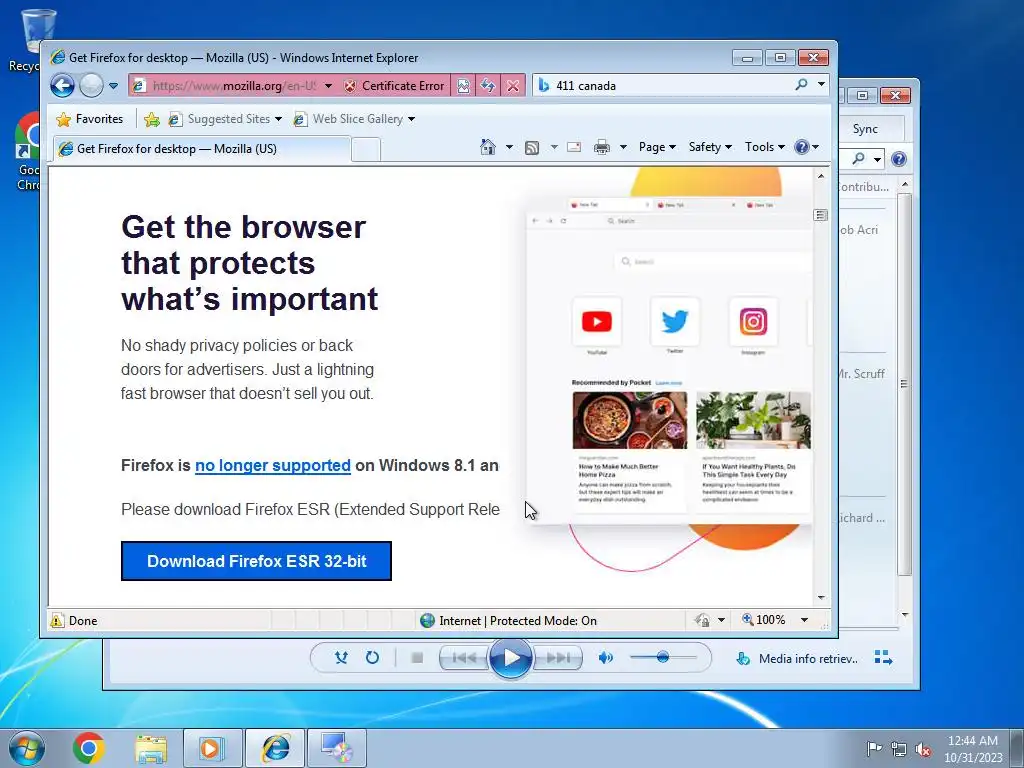
Task: Click the Read Mail icon
Action: (x=574, y=147)
